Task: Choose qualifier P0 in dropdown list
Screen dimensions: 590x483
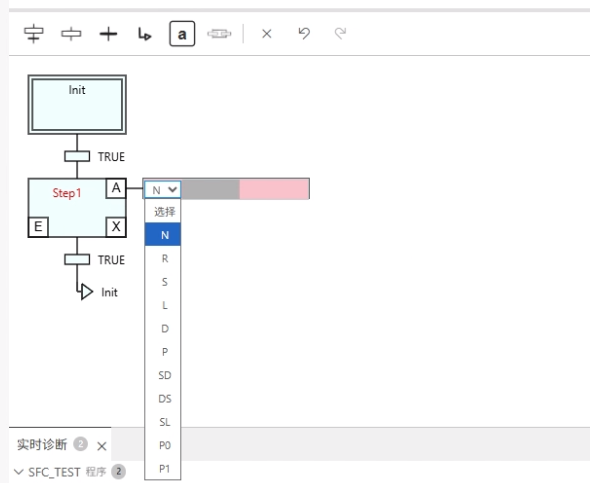Action: [x=163, y=445]
